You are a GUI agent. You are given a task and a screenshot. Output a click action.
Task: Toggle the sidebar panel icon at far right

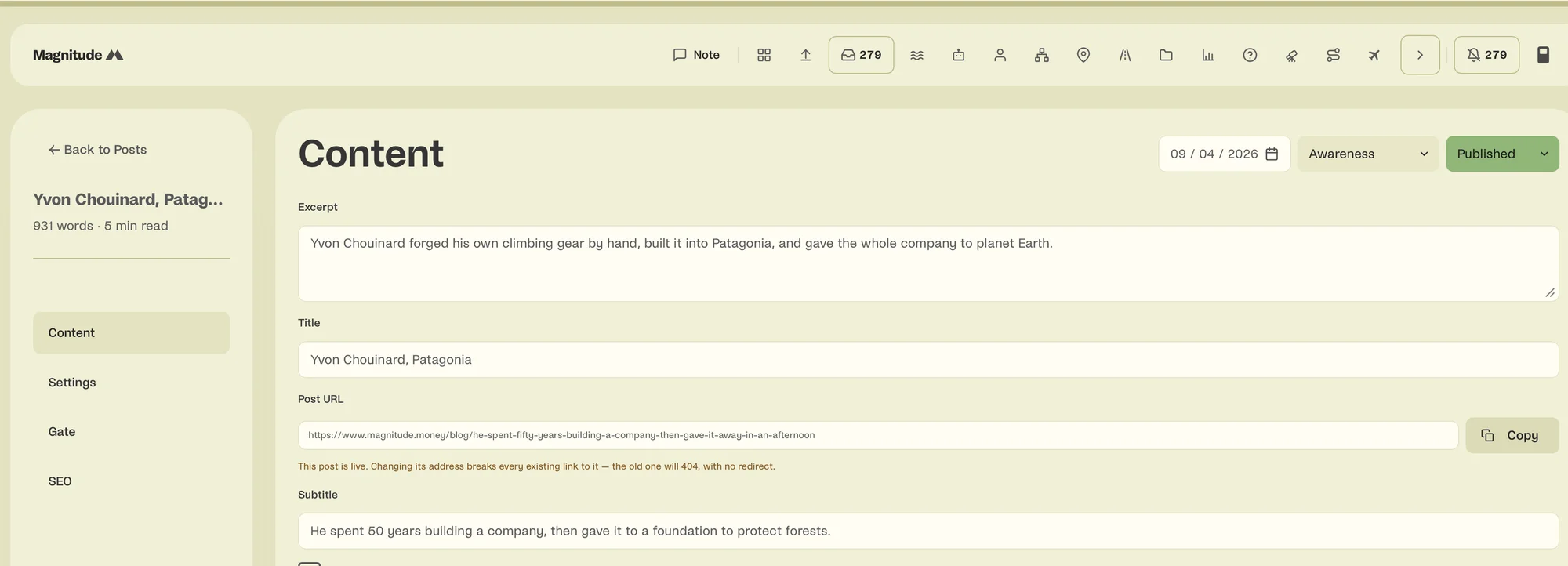[x=1542, y=55]
